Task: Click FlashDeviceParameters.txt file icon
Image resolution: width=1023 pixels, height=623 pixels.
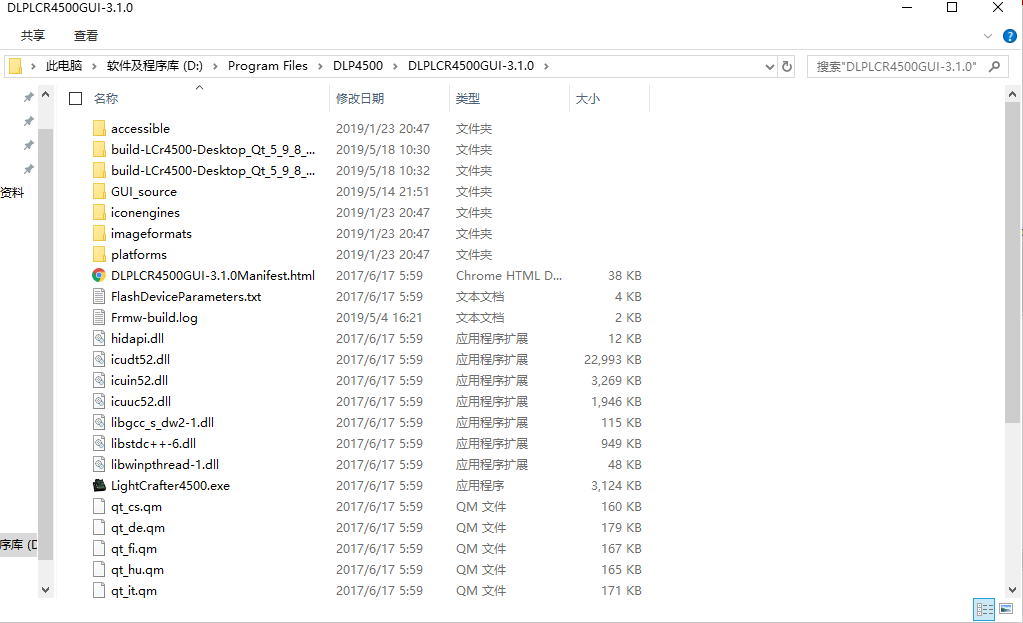Action: point(99,297)
